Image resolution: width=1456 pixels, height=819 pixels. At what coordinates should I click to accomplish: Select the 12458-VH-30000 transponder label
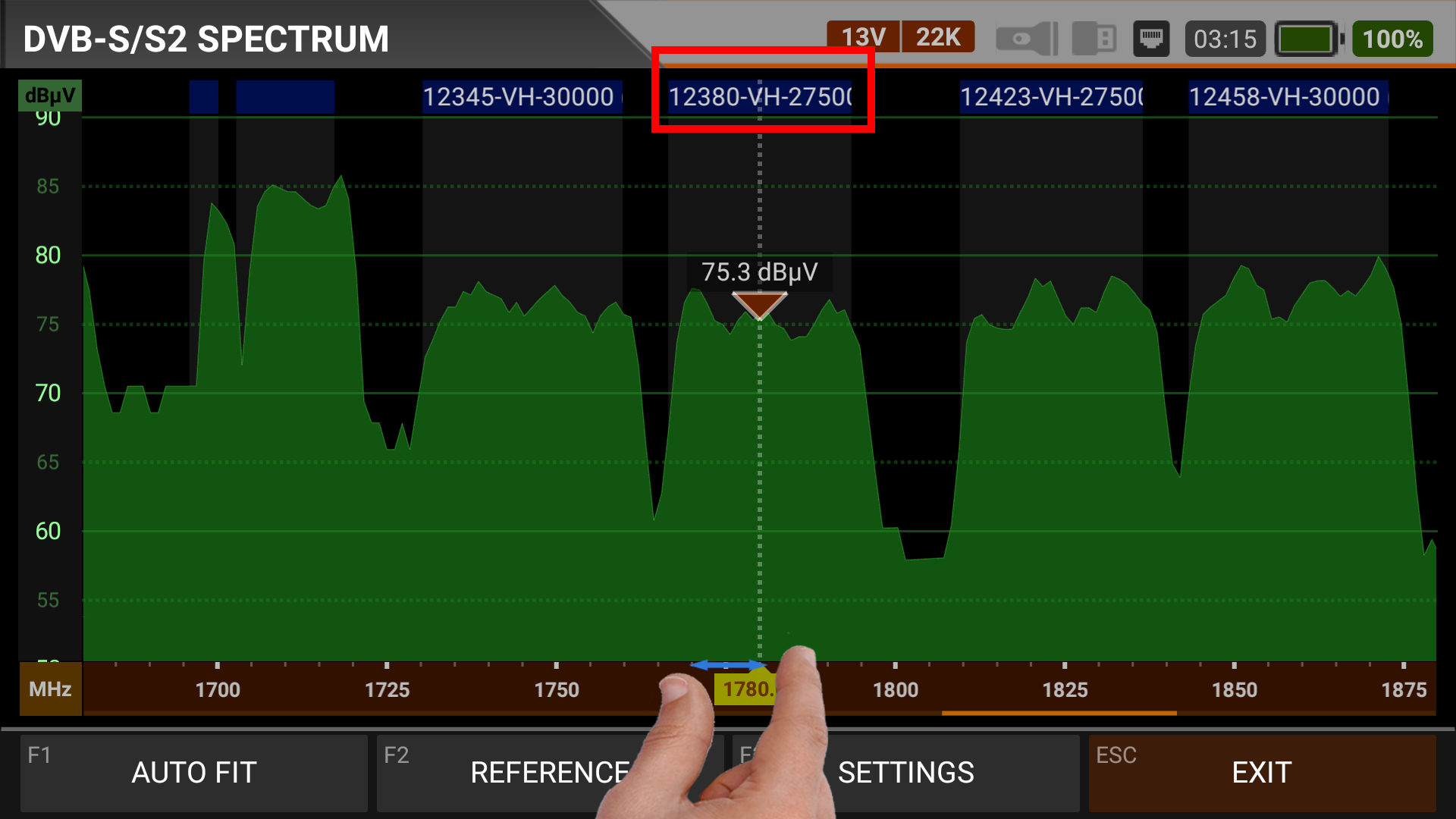coord(1288,97)
